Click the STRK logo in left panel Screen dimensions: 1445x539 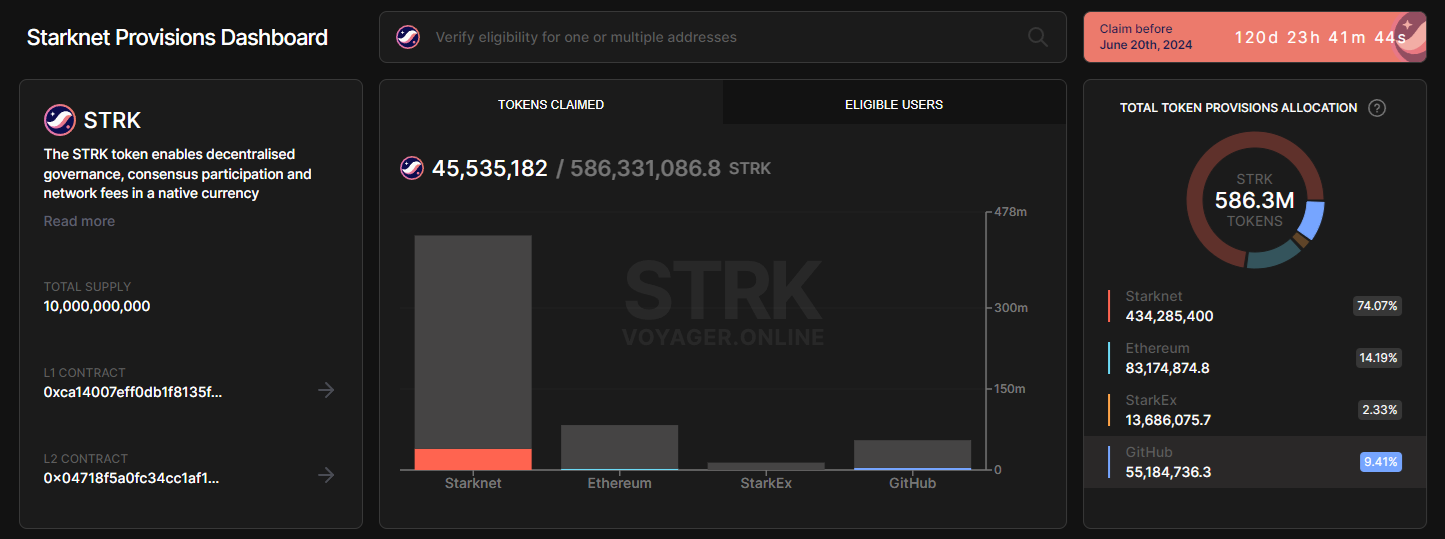[x=60, y=120]
